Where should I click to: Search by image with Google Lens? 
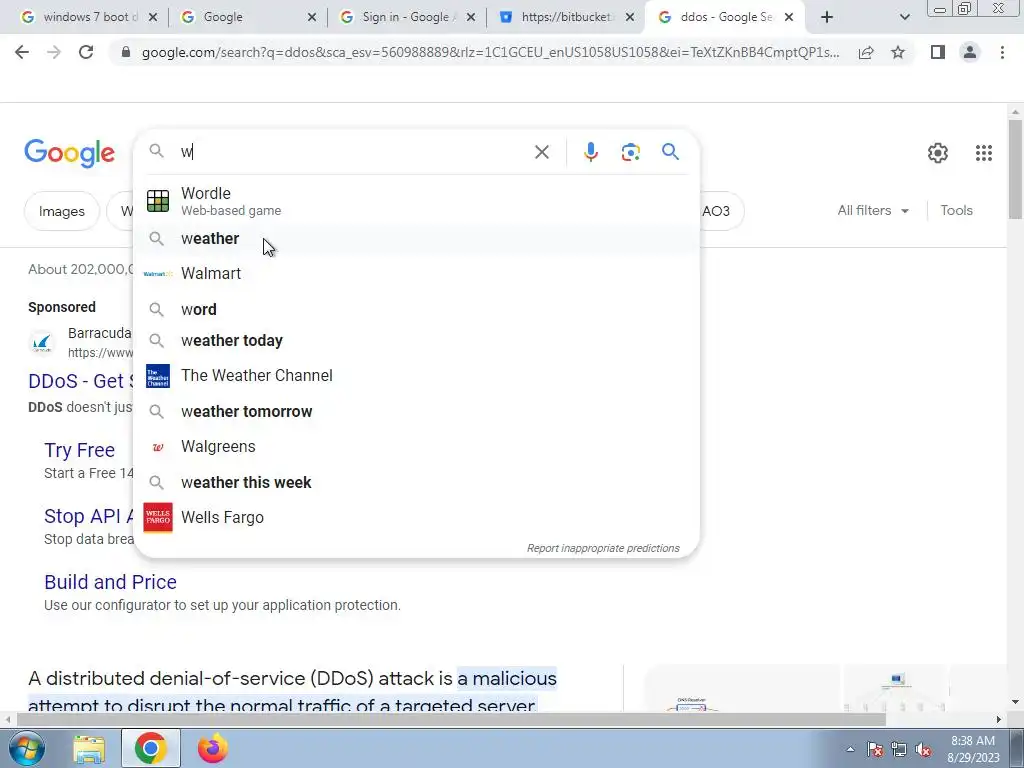pos(630,152)
